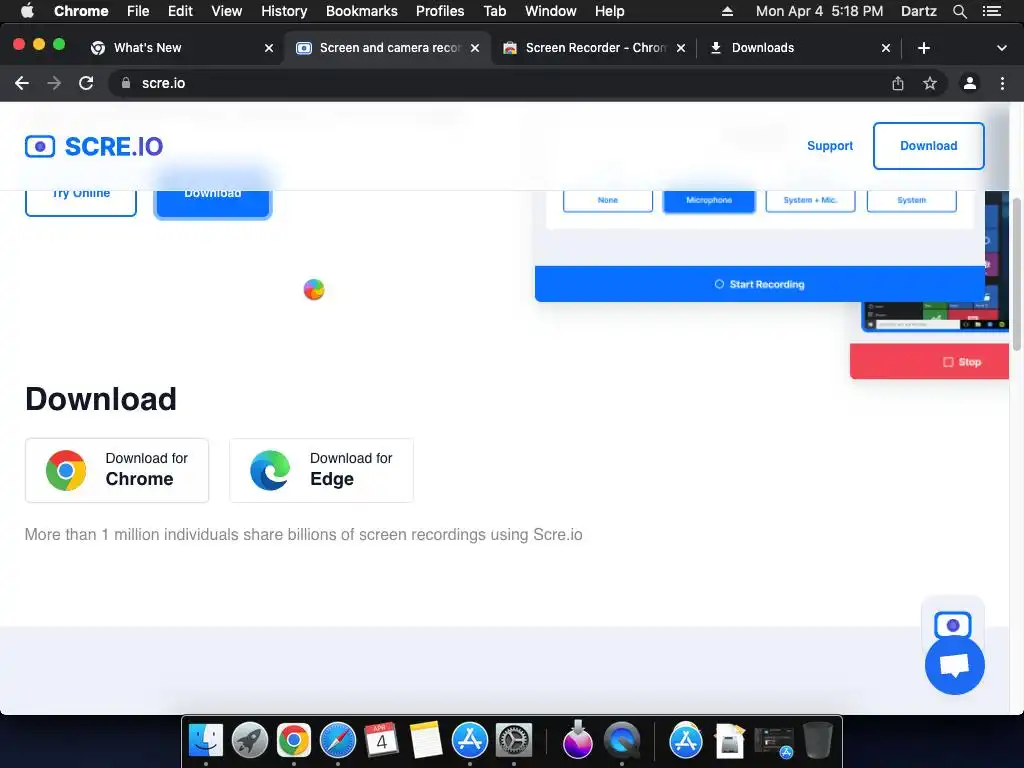This screenshot has width=1024, height=768.
Task: Click the red Stop button
Action: 929,362
